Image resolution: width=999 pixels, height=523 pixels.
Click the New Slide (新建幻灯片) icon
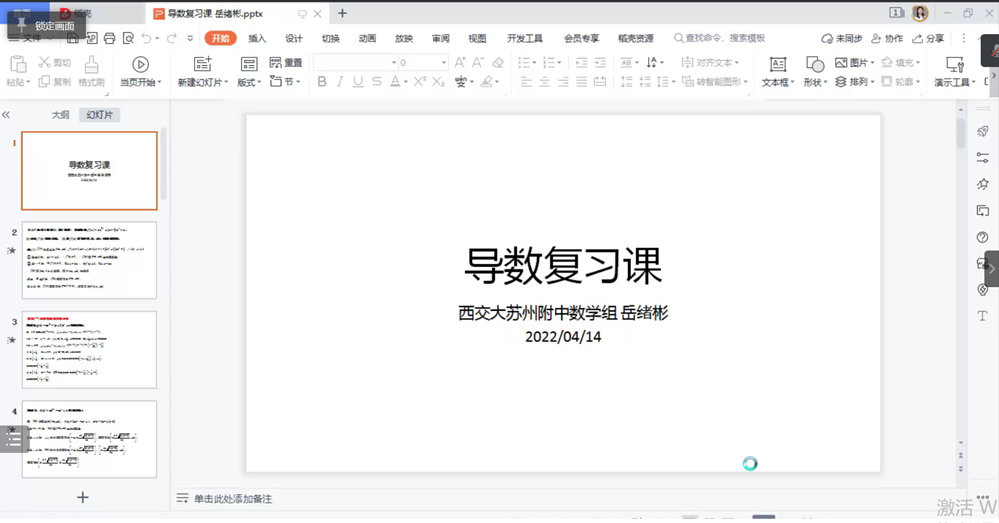[x=202, y=64]
